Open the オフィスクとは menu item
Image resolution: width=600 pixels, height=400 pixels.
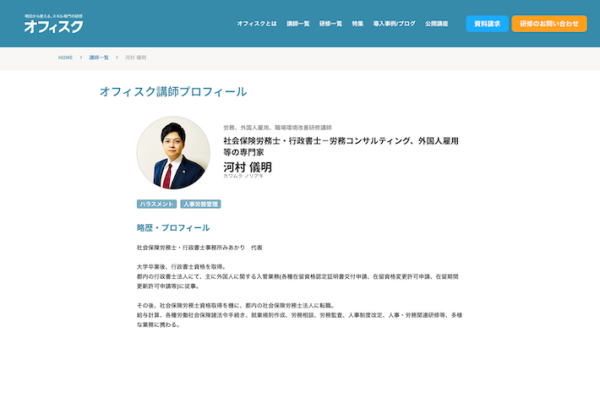tap(256, 23)
